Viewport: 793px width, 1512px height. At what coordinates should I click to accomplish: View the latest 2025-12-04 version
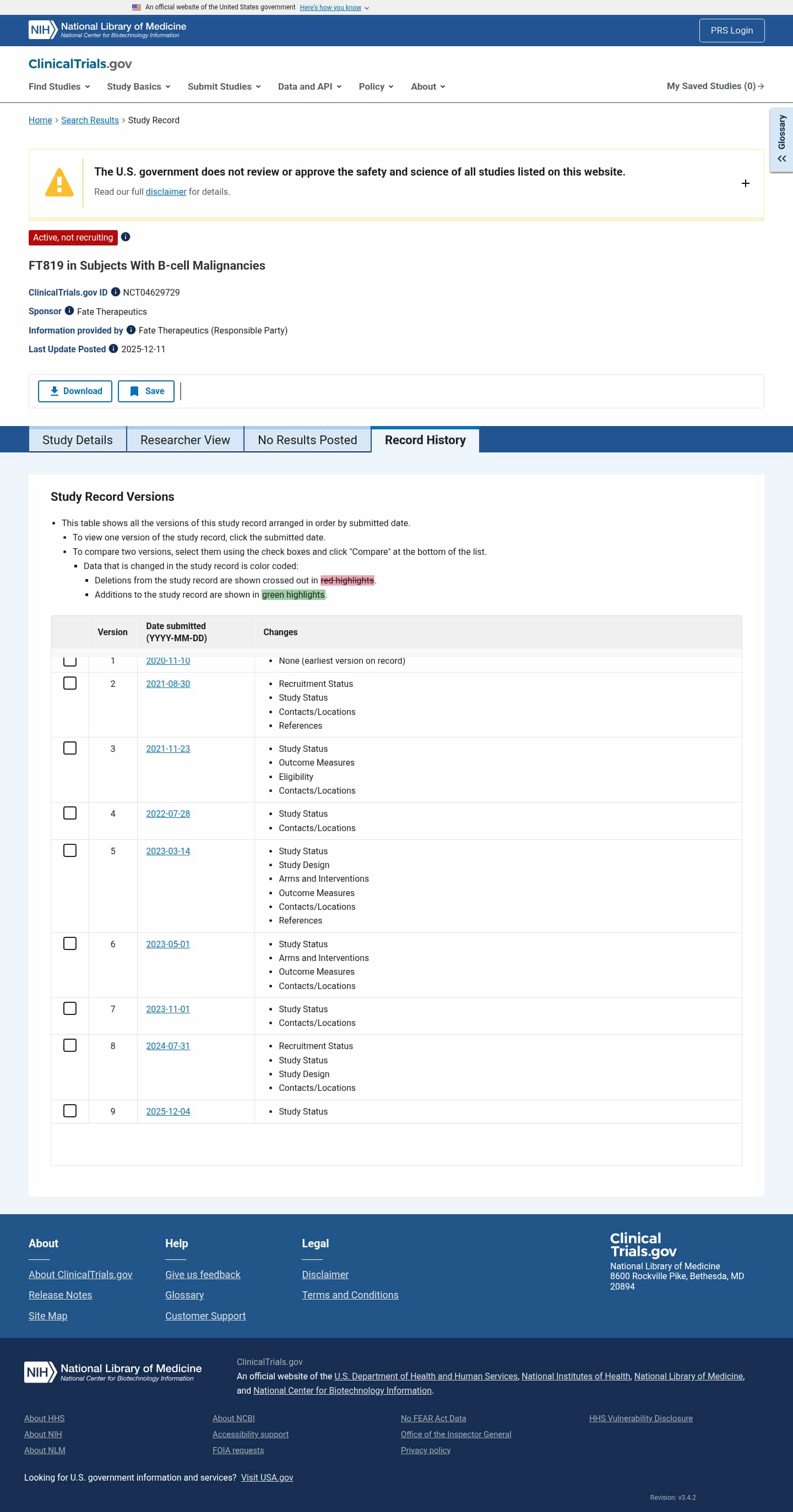click(x=168, y=1112)
